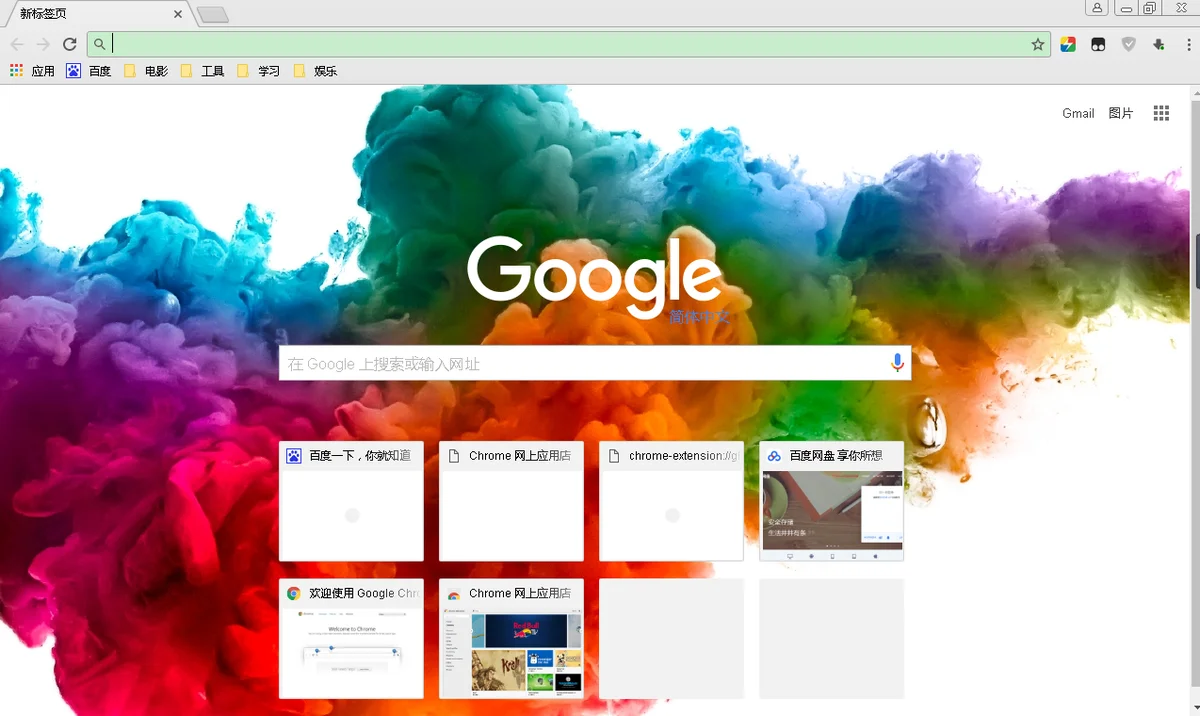Restore down the Chrome window
1200x716 pixels.
[x=1150, y=8]
